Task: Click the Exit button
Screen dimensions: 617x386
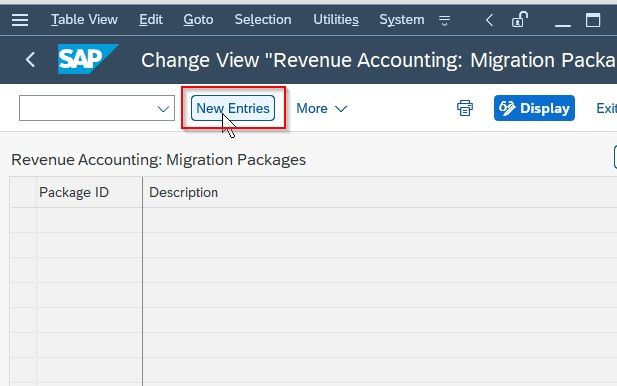Action: (606, 108)
